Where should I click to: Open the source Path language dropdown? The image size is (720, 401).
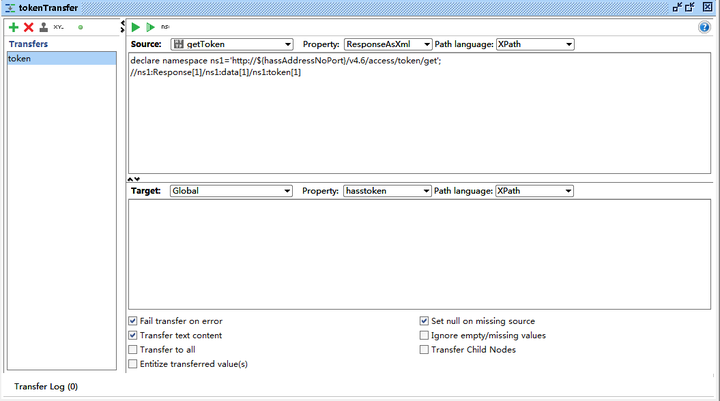[535, 44]
